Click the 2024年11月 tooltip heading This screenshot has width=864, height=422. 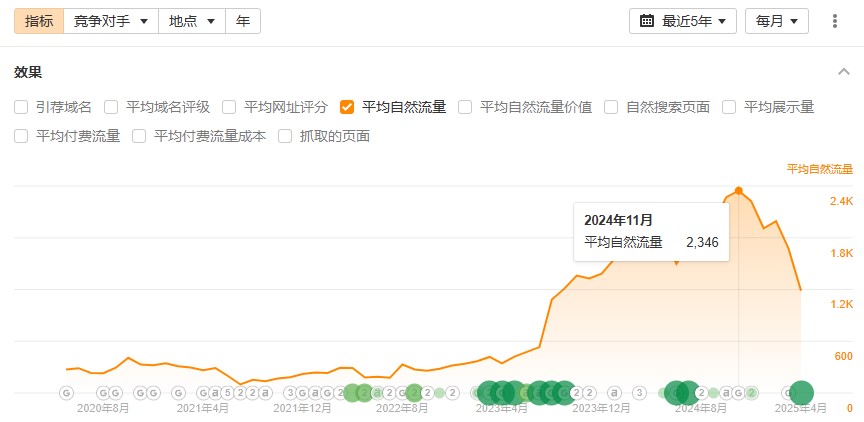(x=618, y=220)
